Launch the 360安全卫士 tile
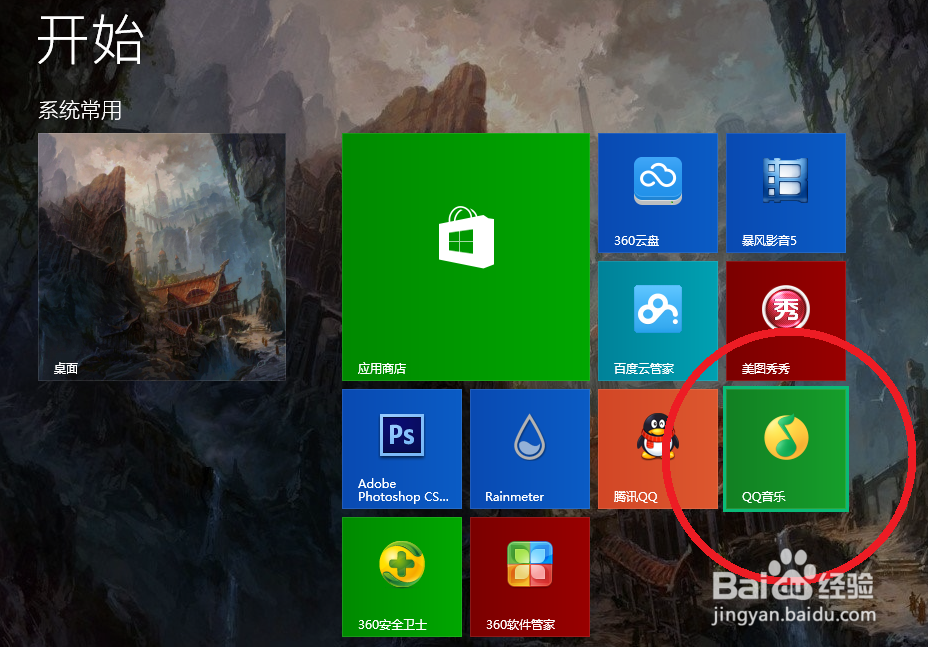 pyautogui.click(x=402, y=577)
